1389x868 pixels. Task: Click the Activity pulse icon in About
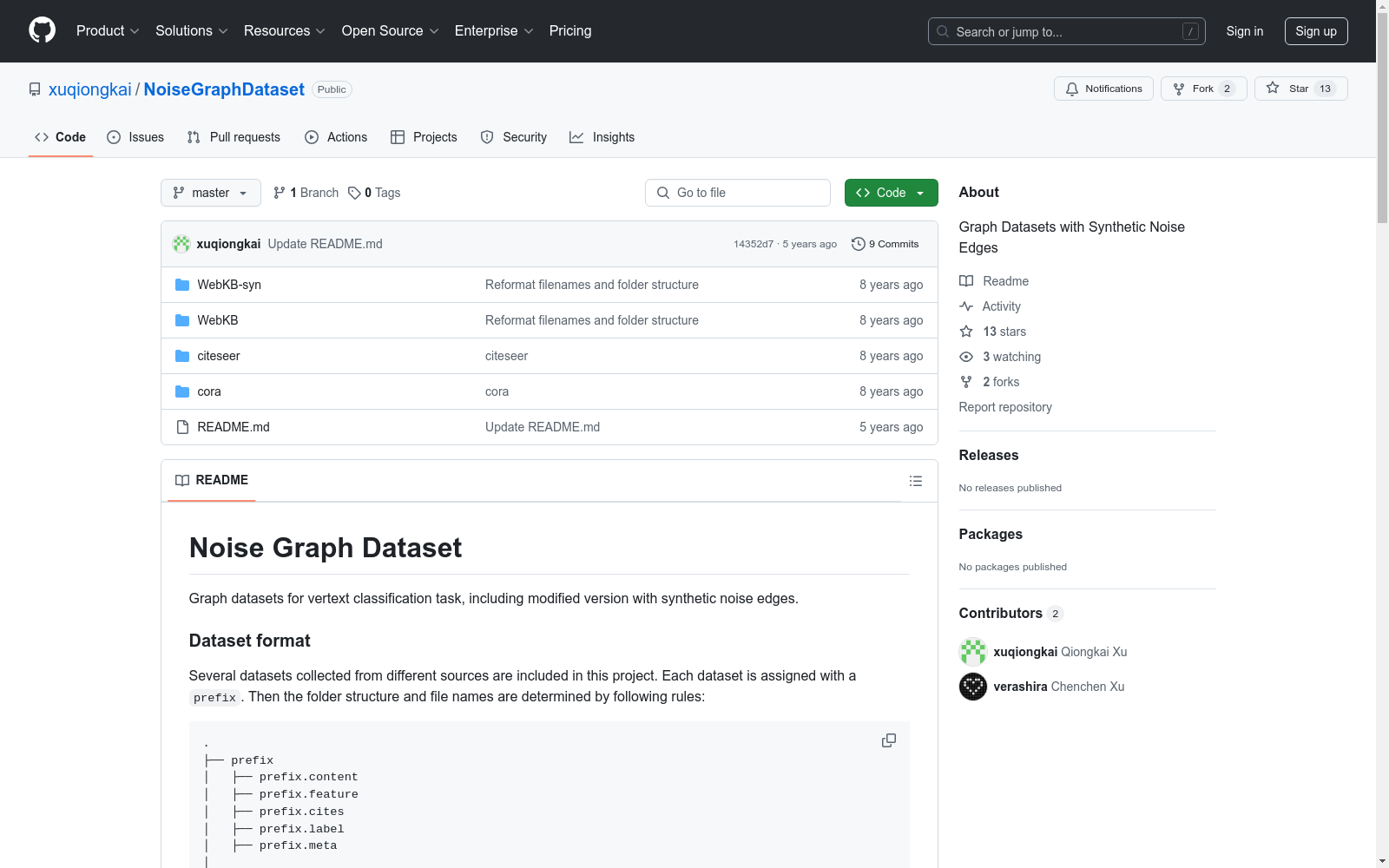click(x=966, y=306)
